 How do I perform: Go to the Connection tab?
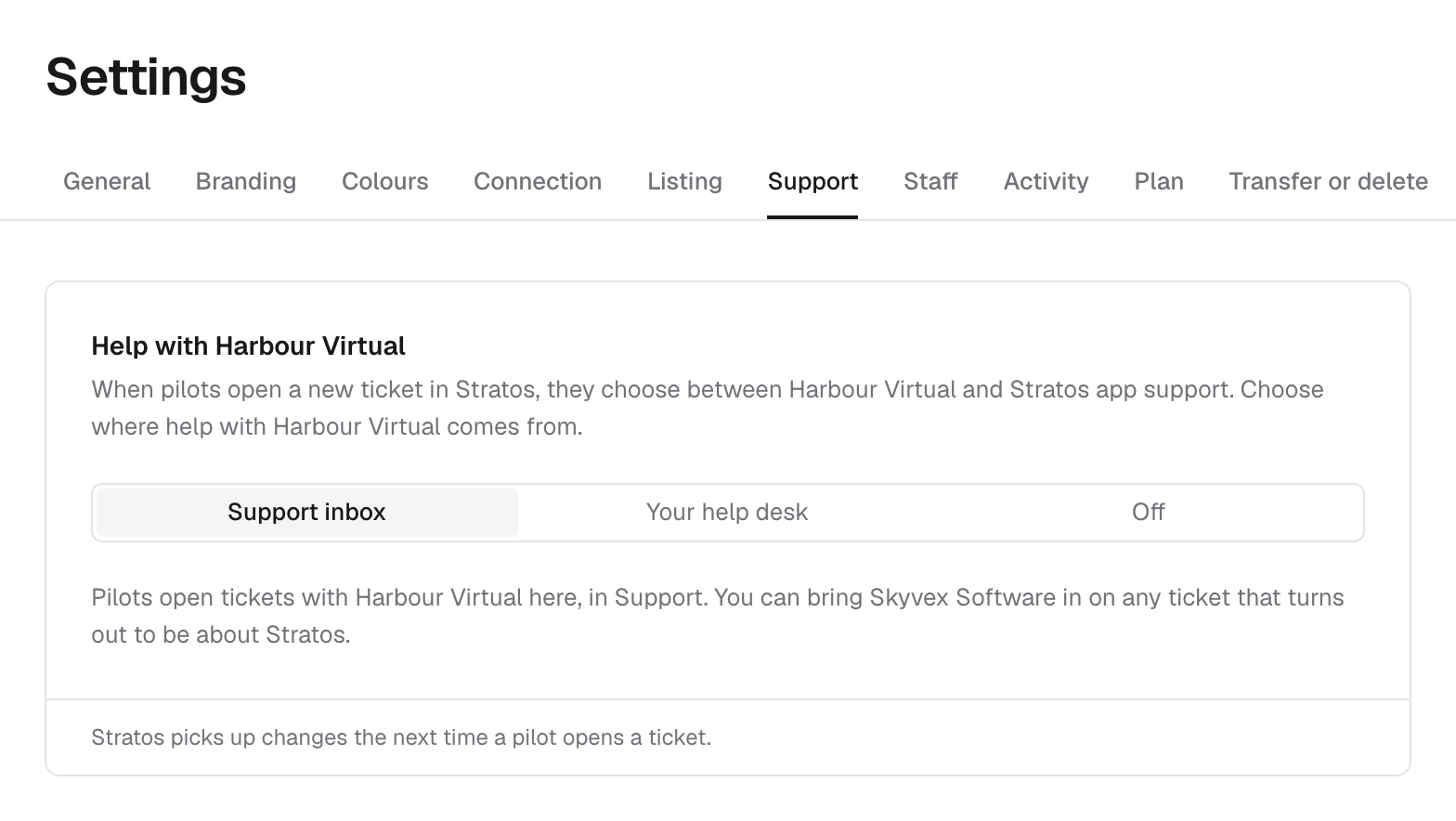pos(538,181)
